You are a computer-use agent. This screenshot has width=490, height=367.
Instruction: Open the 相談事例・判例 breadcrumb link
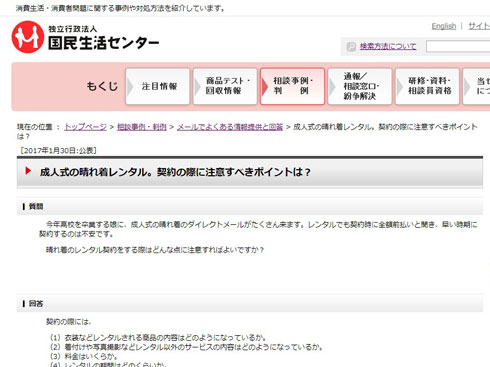142,127
